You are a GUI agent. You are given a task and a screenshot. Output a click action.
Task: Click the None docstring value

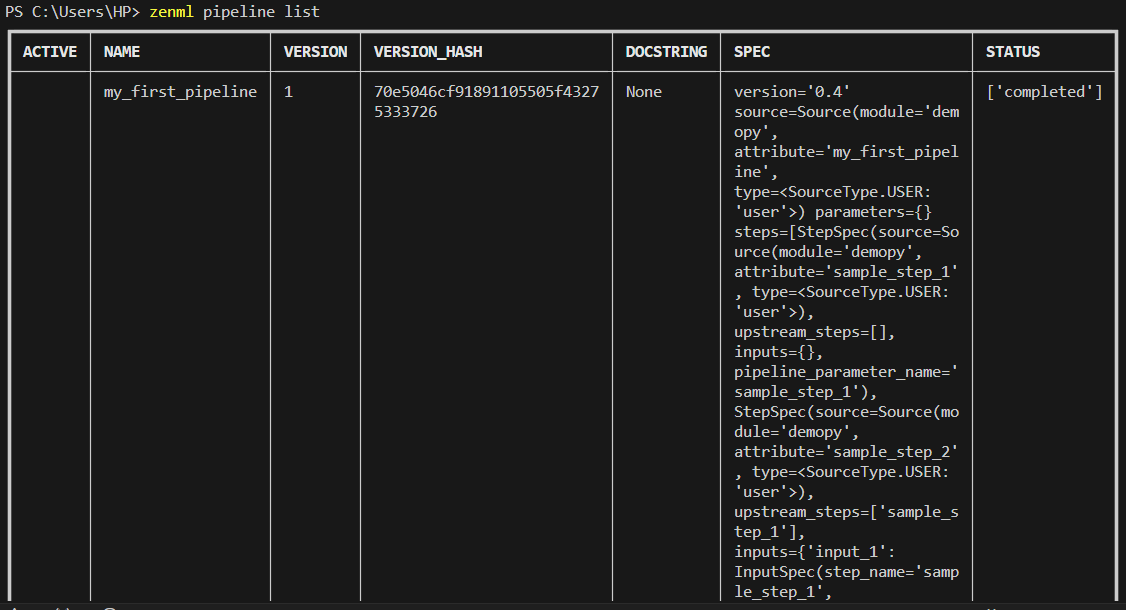[643, 92]
